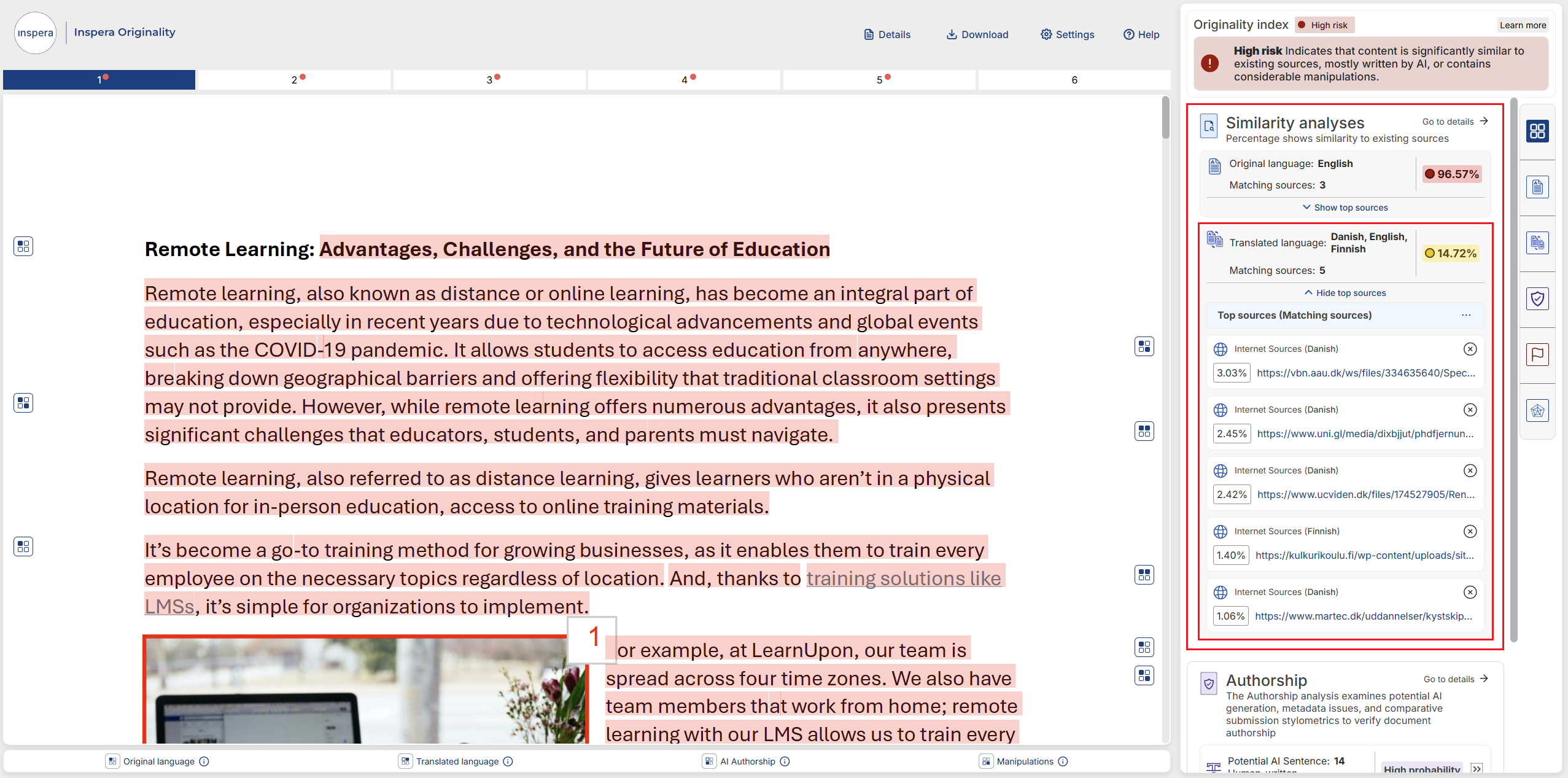Select the pentagon chart sidebar icon
The image size is (1568, 778).
[1537, 410]
